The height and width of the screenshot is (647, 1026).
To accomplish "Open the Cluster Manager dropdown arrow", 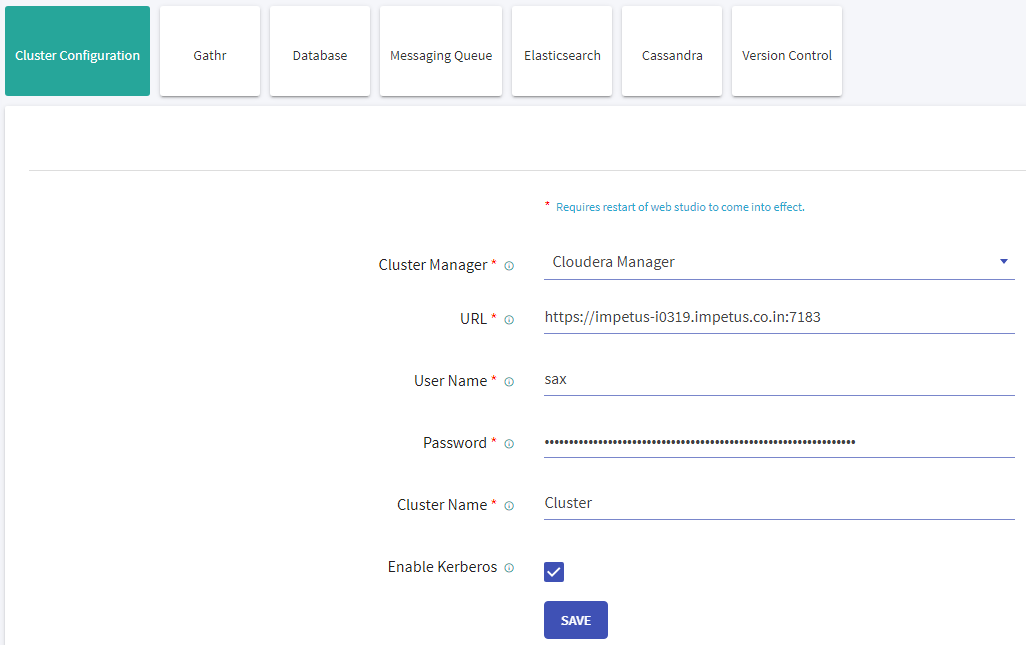I will pos(1003,261).
